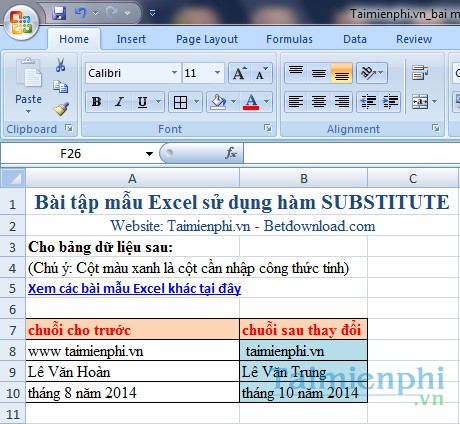Select column B header
This screenshot has height=424, width=460.
[304, 178]
